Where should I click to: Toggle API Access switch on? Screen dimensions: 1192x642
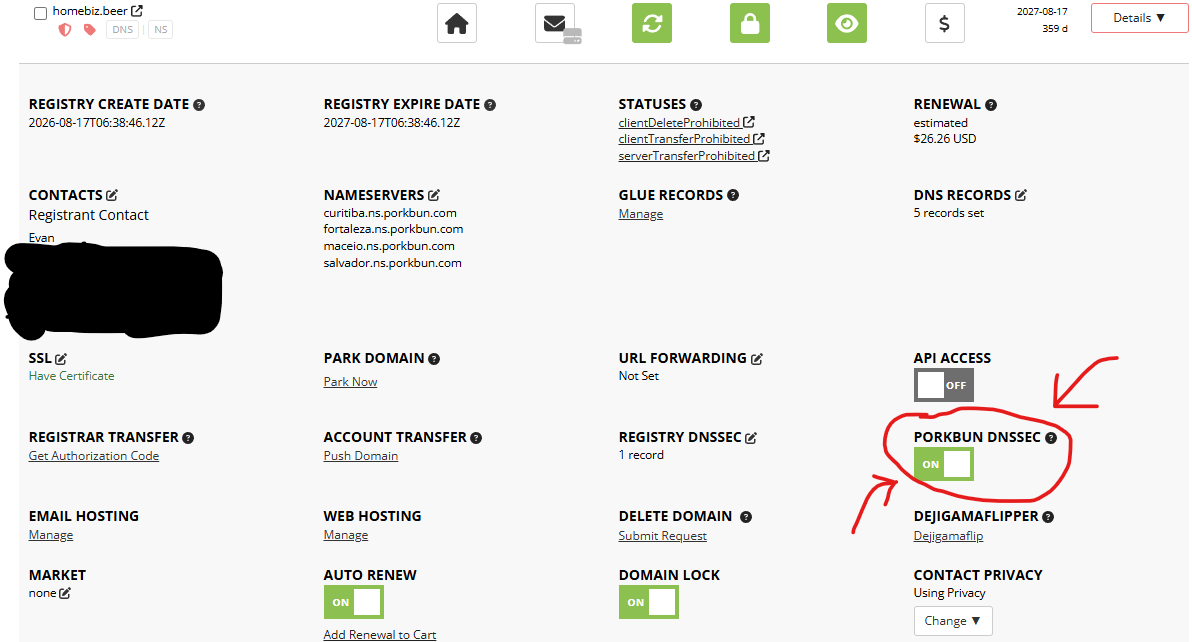click(x=943, y=385)
